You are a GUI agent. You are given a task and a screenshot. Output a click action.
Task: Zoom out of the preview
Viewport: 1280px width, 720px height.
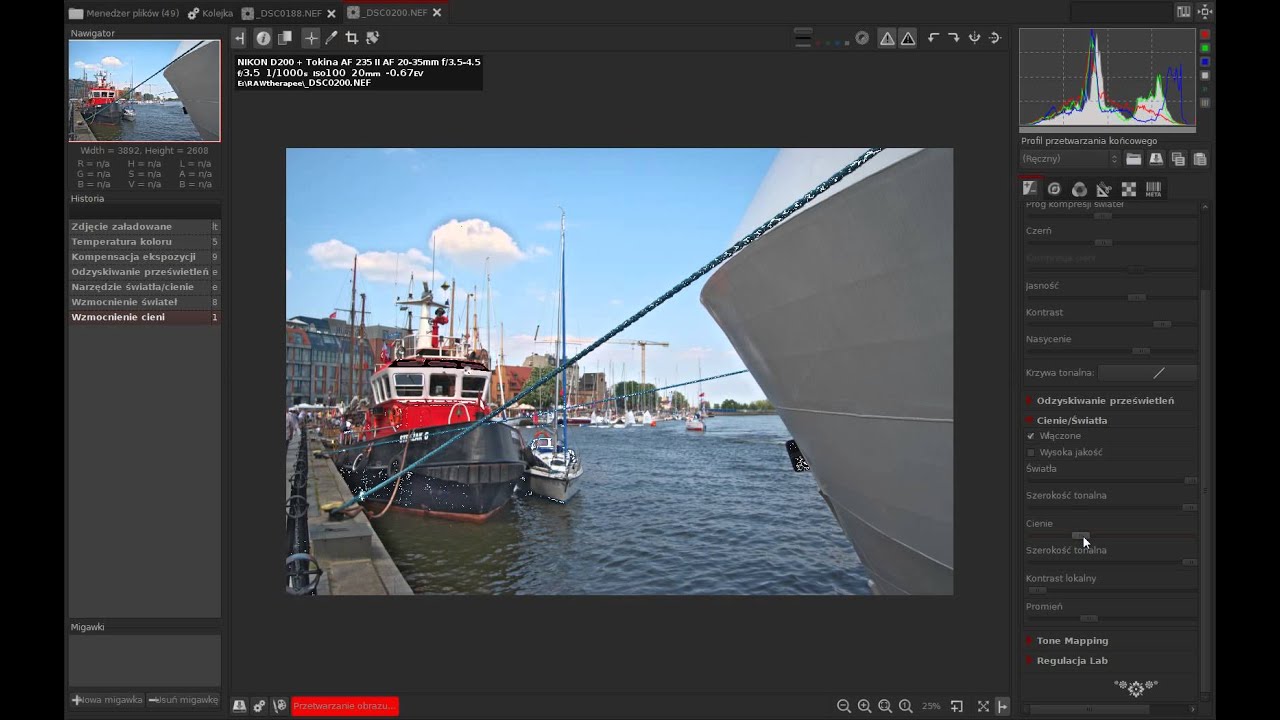(844, 706)
